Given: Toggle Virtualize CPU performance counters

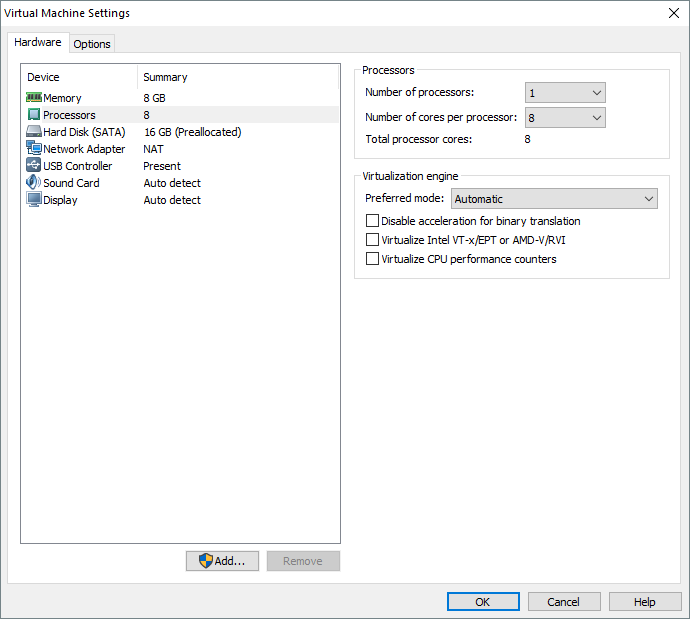Looking at the screenshot, I should tap(373, 259).
